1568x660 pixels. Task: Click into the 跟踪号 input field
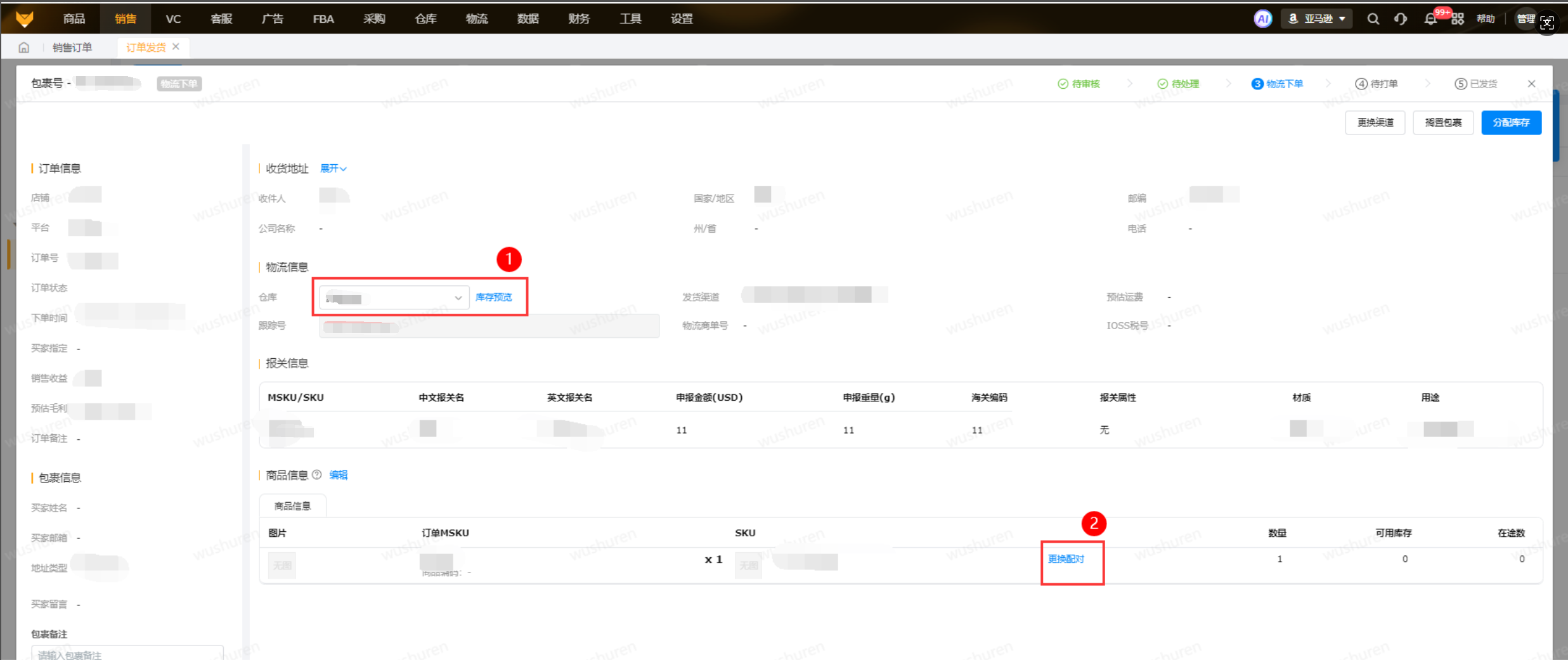(x=489, y=327)
